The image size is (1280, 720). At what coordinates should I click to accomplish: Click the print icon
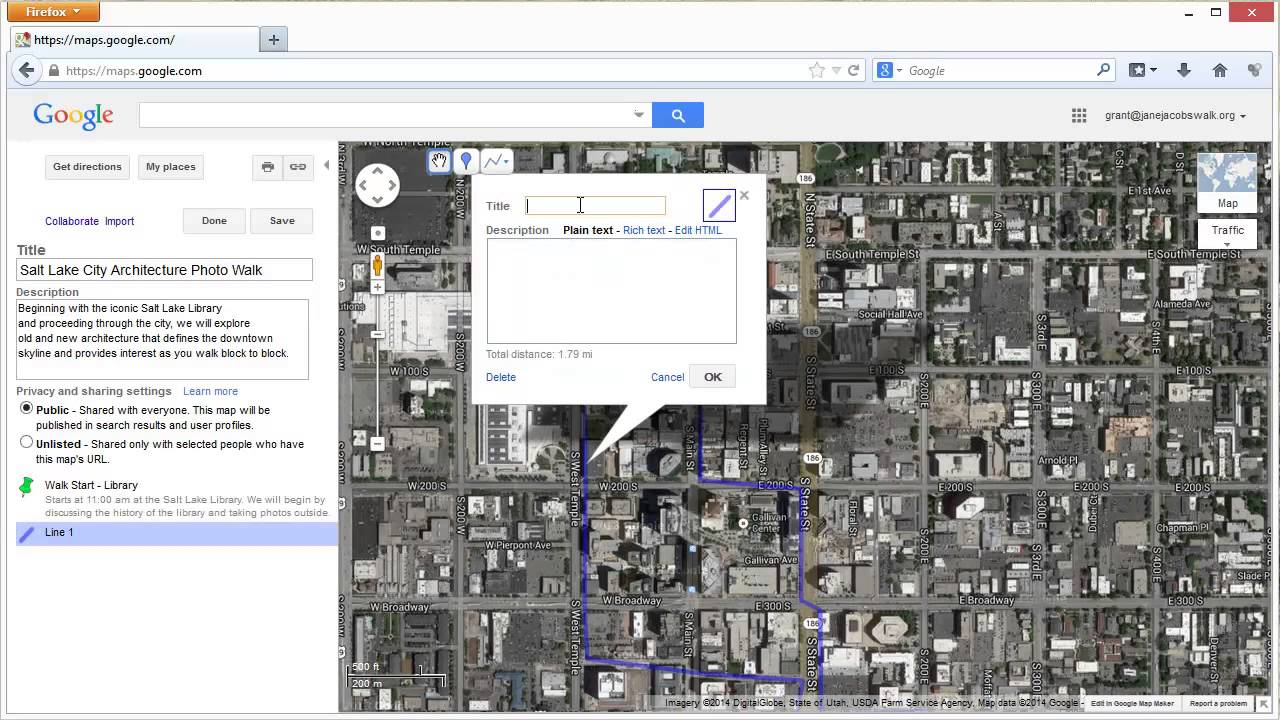coord(268,167)
